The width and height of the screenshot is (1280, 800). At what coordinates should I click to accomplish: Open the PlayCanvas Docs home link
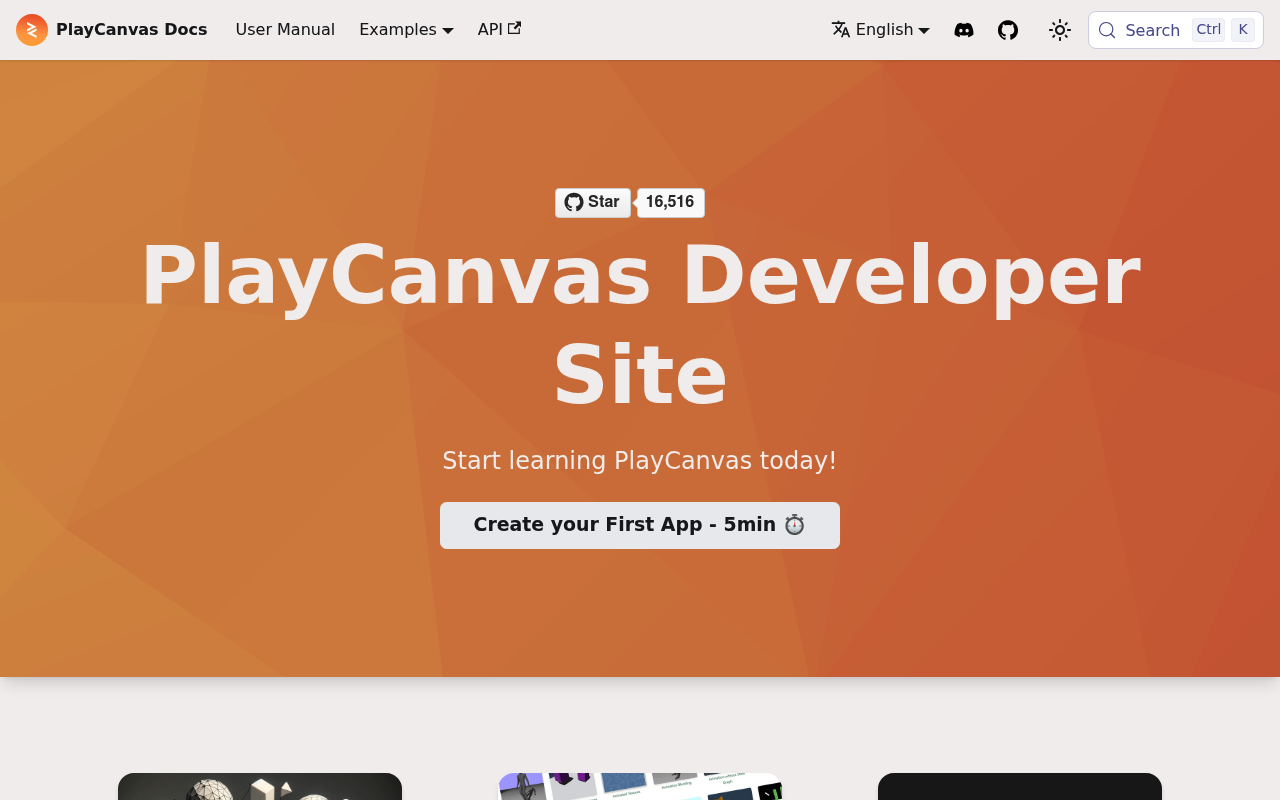(112, 30)
